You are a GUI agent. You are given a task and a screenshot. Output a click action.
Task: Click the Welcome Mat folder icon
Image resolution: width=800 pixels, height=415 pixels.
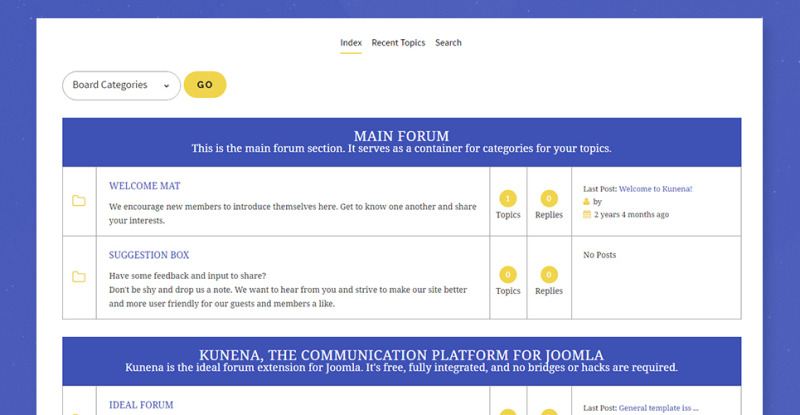[x=79, y=201]
